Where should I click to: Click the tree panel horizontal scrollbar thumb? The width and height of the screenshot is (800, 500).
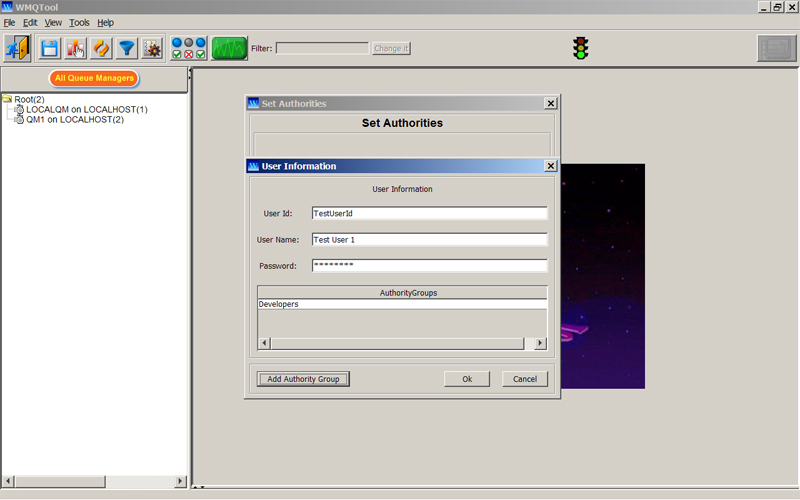[60, 481]
